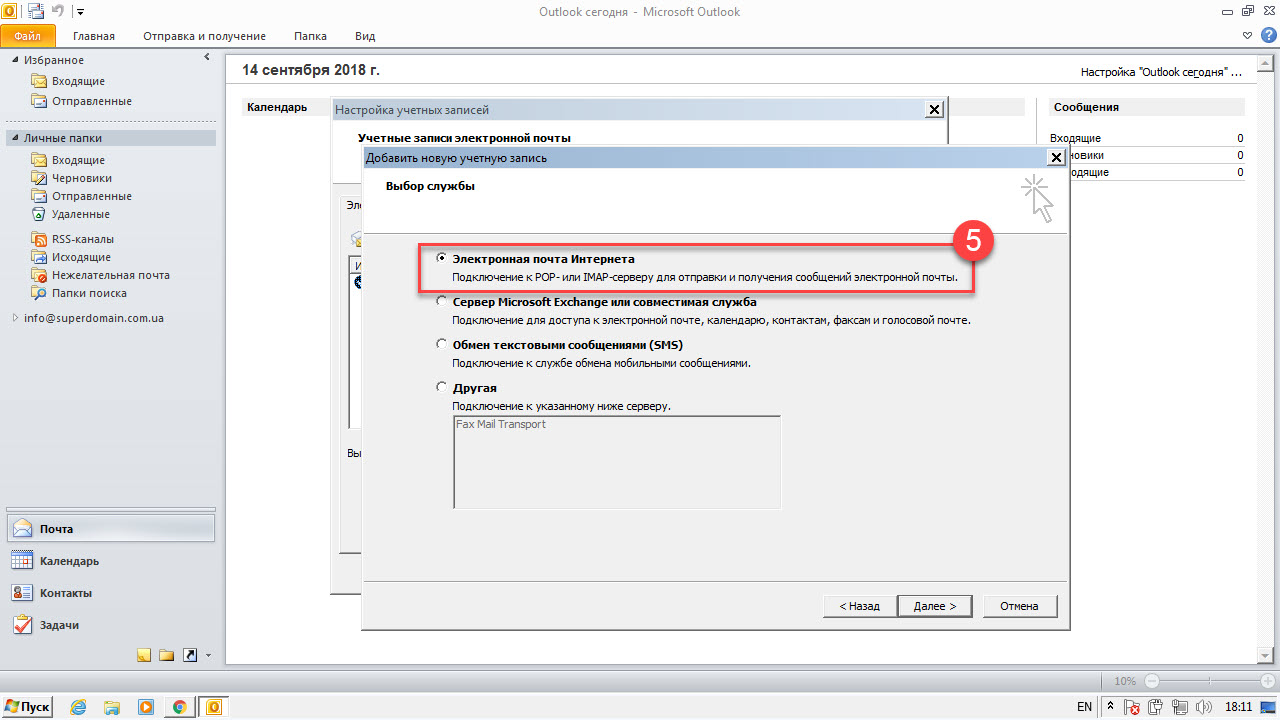Image resolution: width=1280 pixels, height=720 pixels.
Task: Close the Добавить новую учетную запись dialog
Action: [1055, 158]
